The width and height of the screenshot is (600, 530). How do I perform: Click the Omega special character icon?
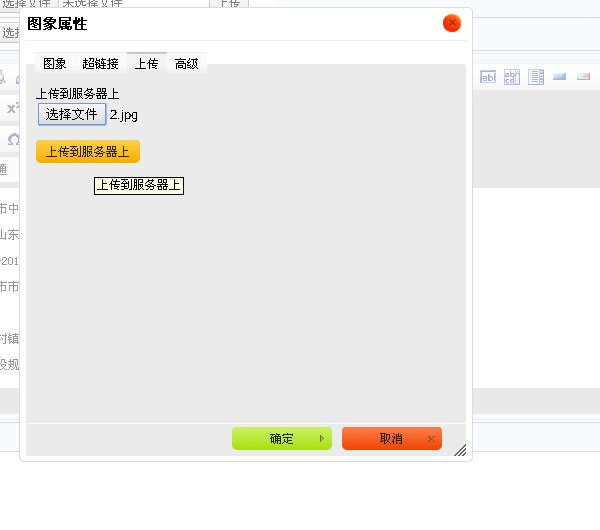pos(12,139)
